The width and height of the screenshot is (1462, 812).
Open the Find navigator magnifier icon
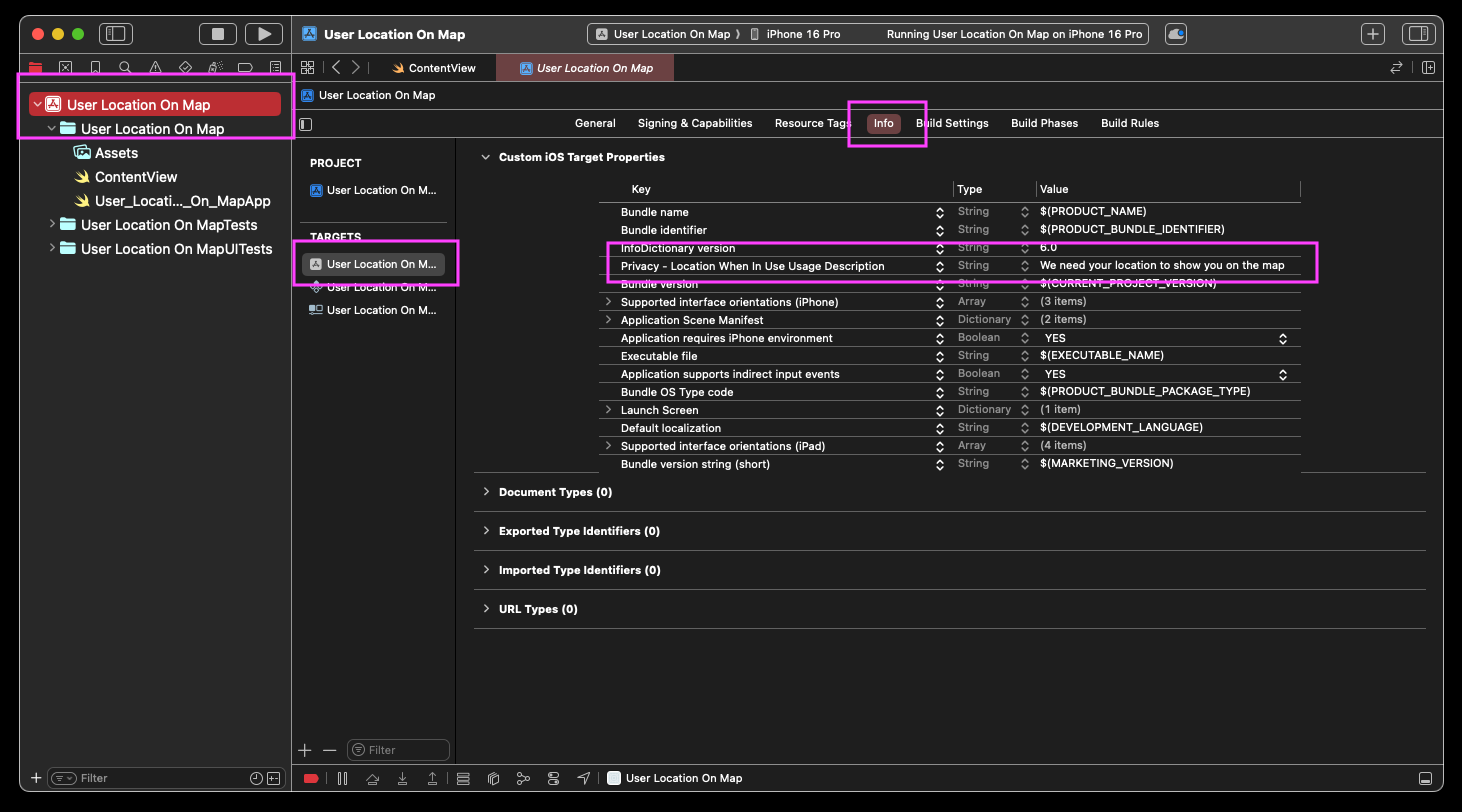click(x=125, y=68)
